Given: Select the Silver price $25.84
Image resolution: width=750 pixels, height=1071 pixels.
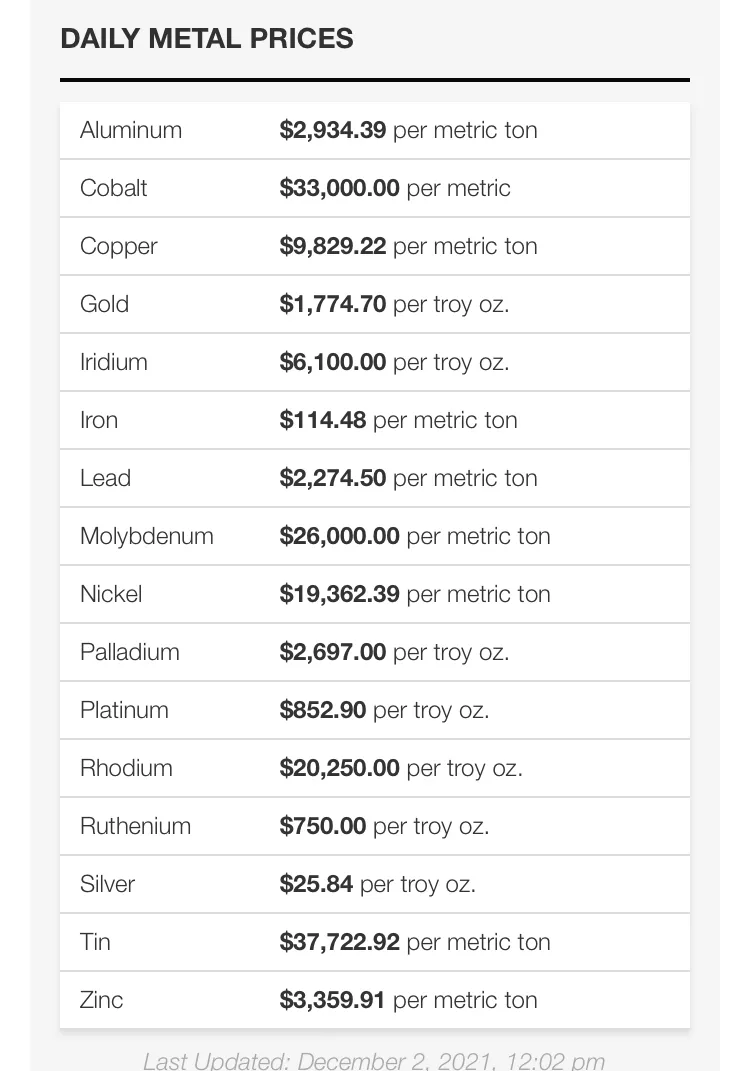Looking at the screenshot, I should coord(316,884).
